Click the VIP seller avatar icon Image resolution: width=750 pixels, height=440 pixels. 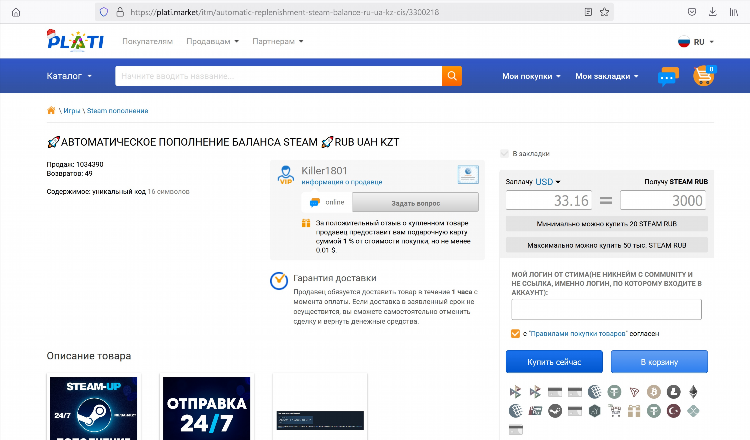point(286,175)
